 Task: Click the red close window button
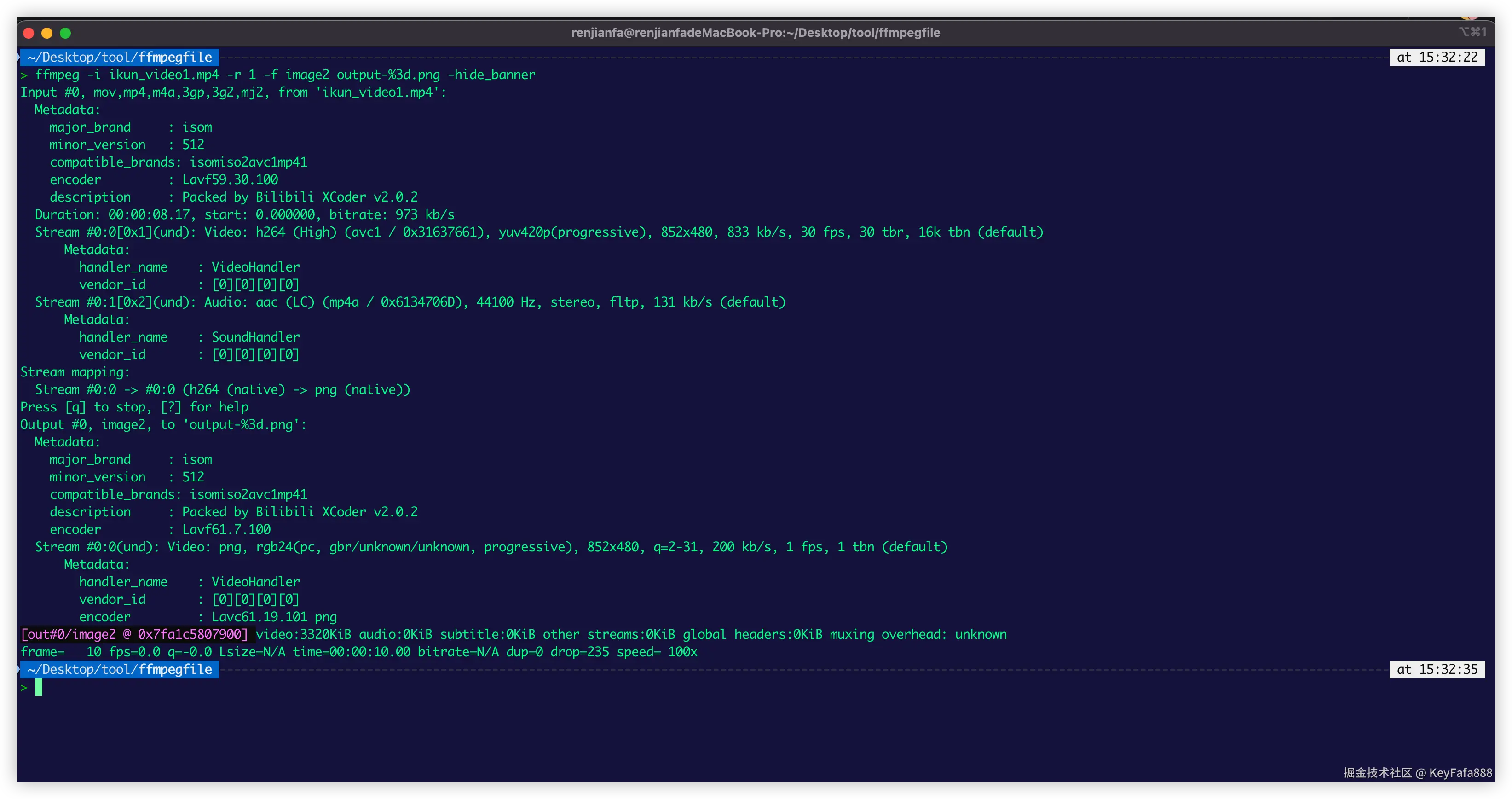point(28,33)
